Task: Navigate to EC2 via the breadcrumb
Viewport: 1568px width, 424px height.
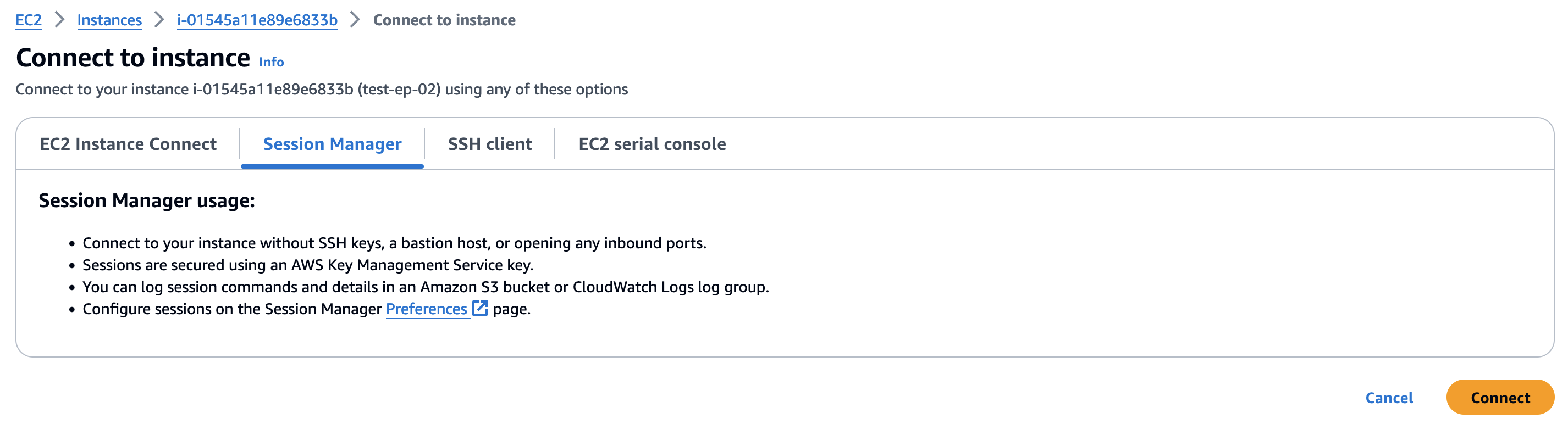Action: [29, 20]
